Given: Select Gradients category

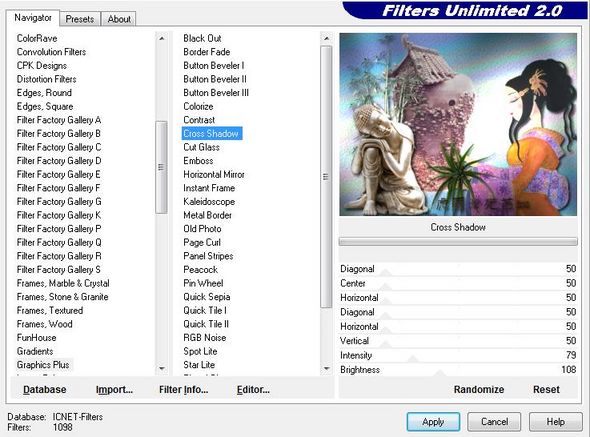Looking at the screenshot, I should pos(35,351).
